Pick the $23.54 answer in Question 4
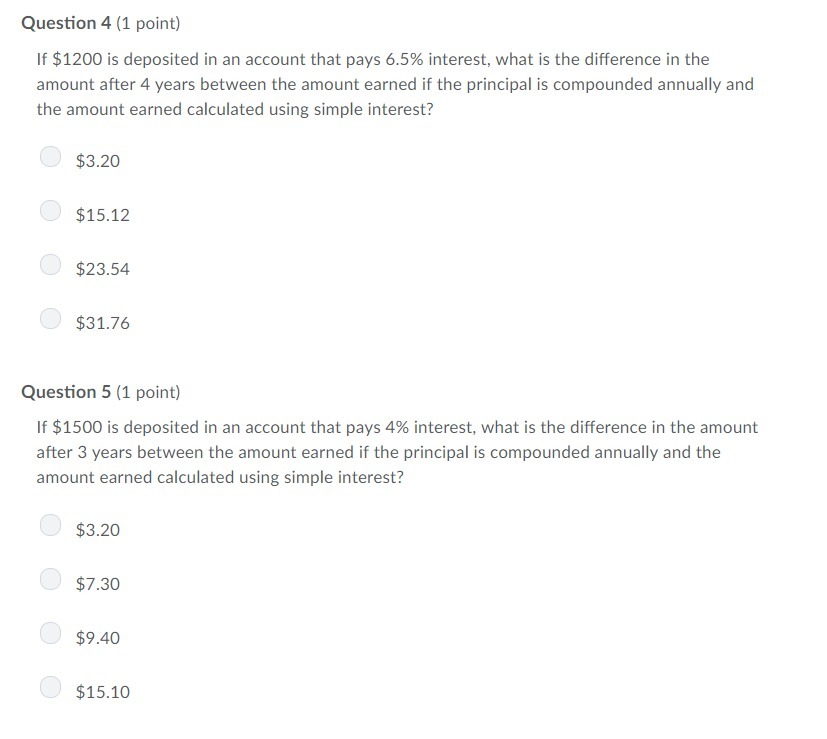 51,265
